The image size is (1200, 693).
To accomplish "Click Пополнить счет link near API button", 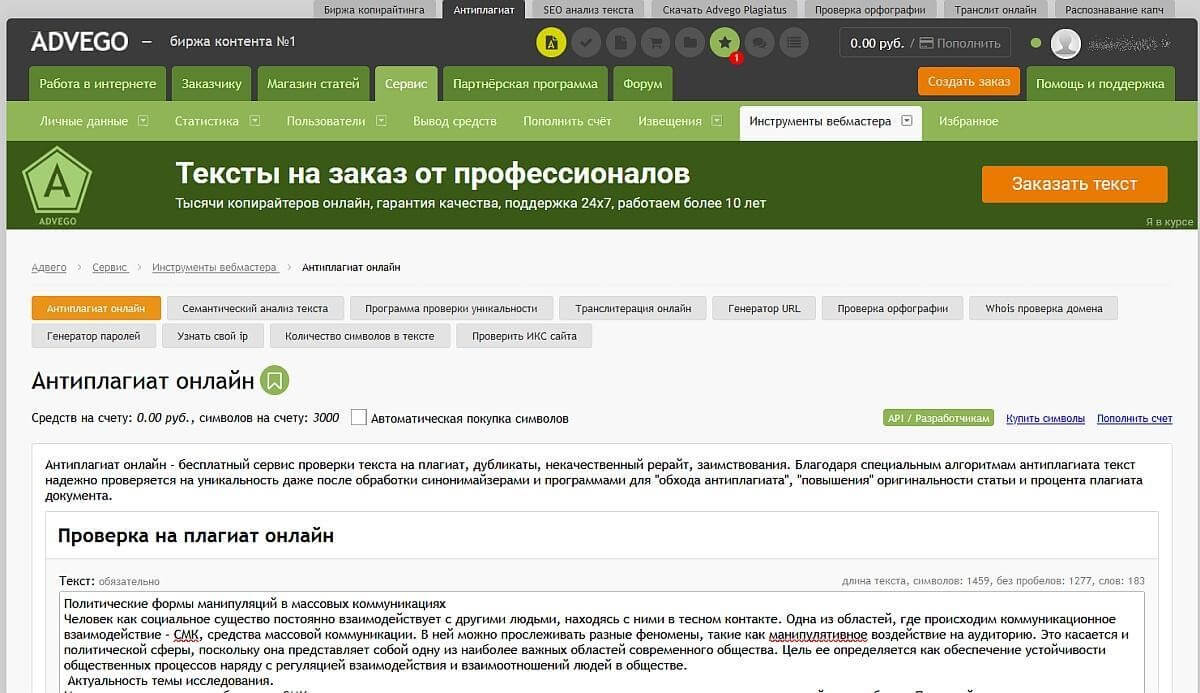I will pyautogui.click(x=1134, y=418).
